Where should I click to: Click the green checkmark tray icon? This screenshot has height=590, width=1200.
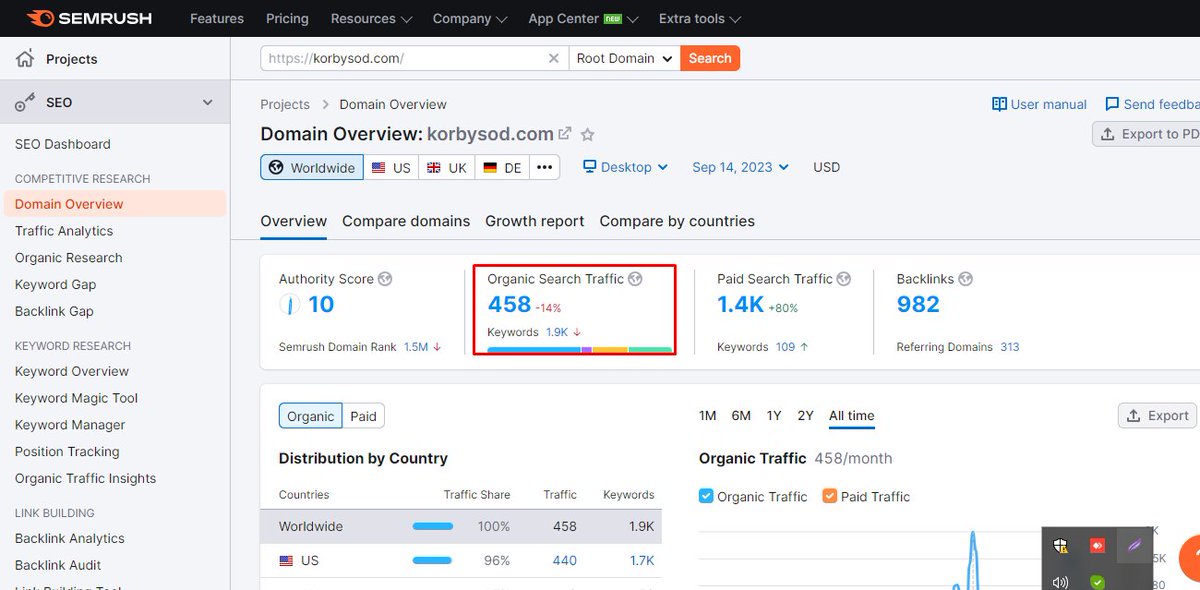tap(1097, 582)
